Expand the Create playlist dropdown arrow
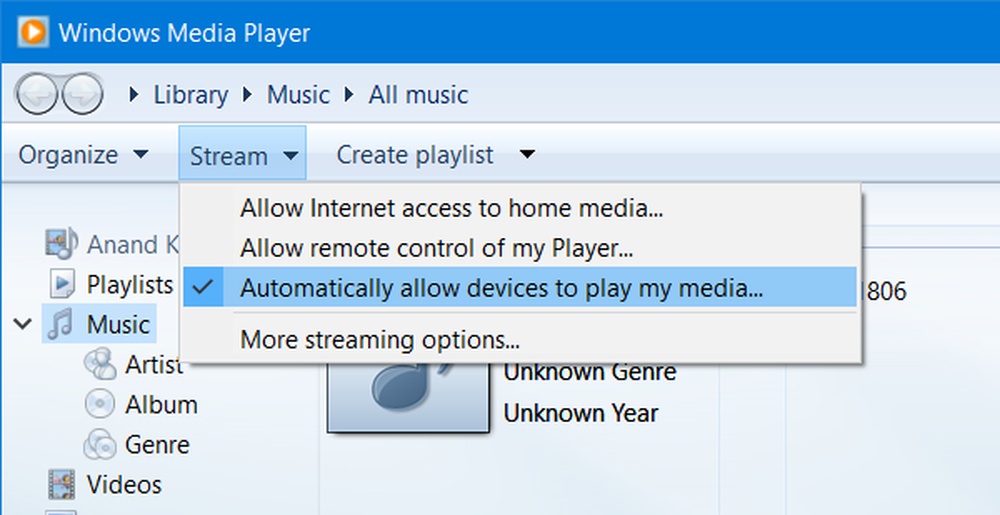 point(527,154)
